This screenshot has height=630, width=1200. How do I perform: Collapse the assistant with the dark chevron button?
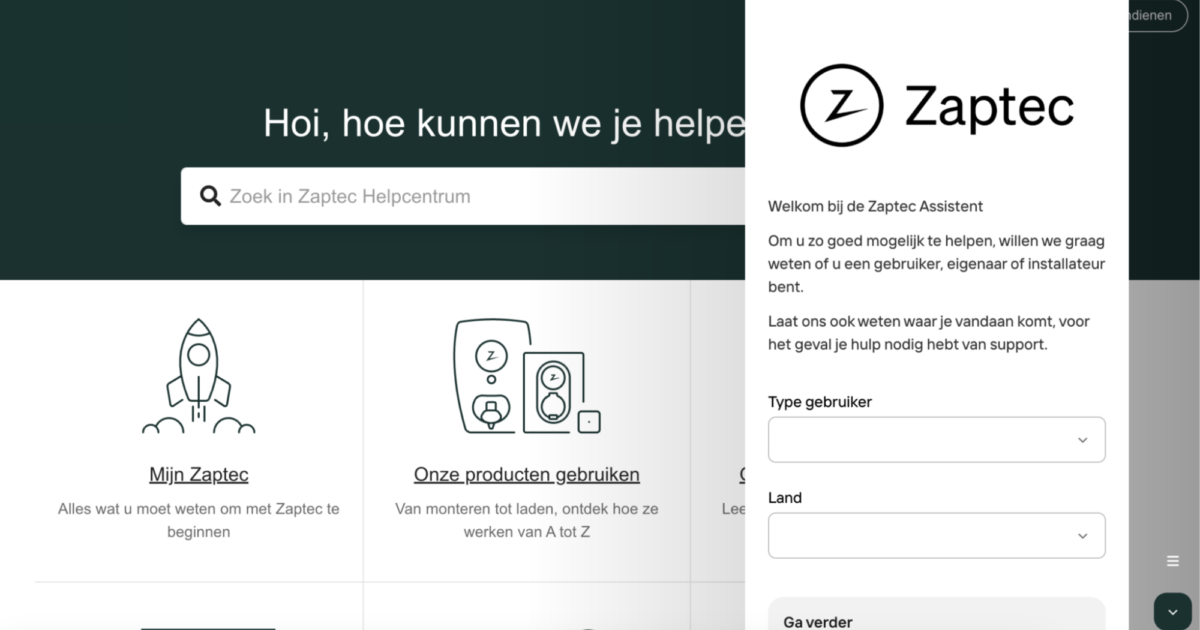tap(1174, 609)
